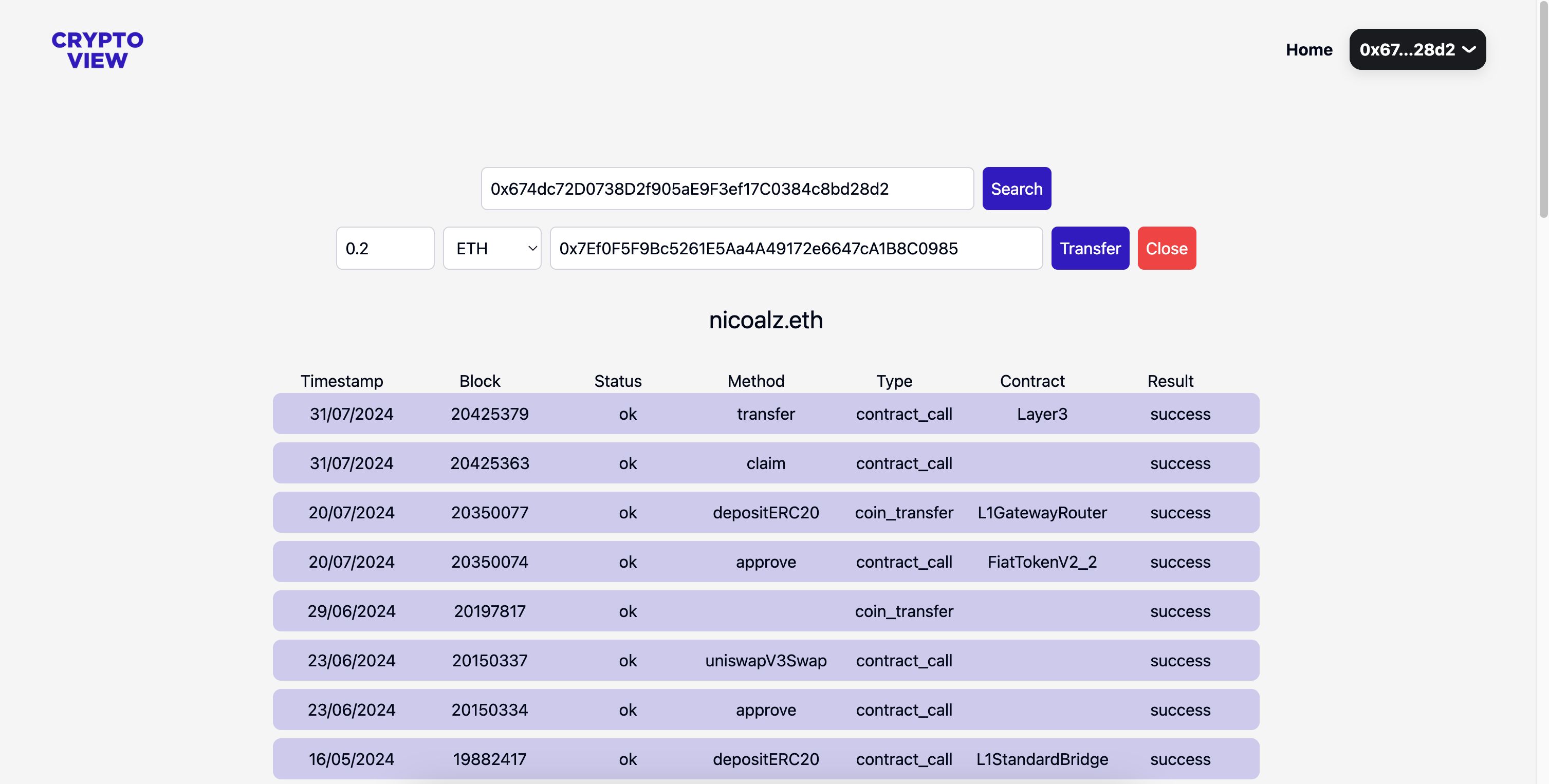Click the red Close button

click(1167, 248)
